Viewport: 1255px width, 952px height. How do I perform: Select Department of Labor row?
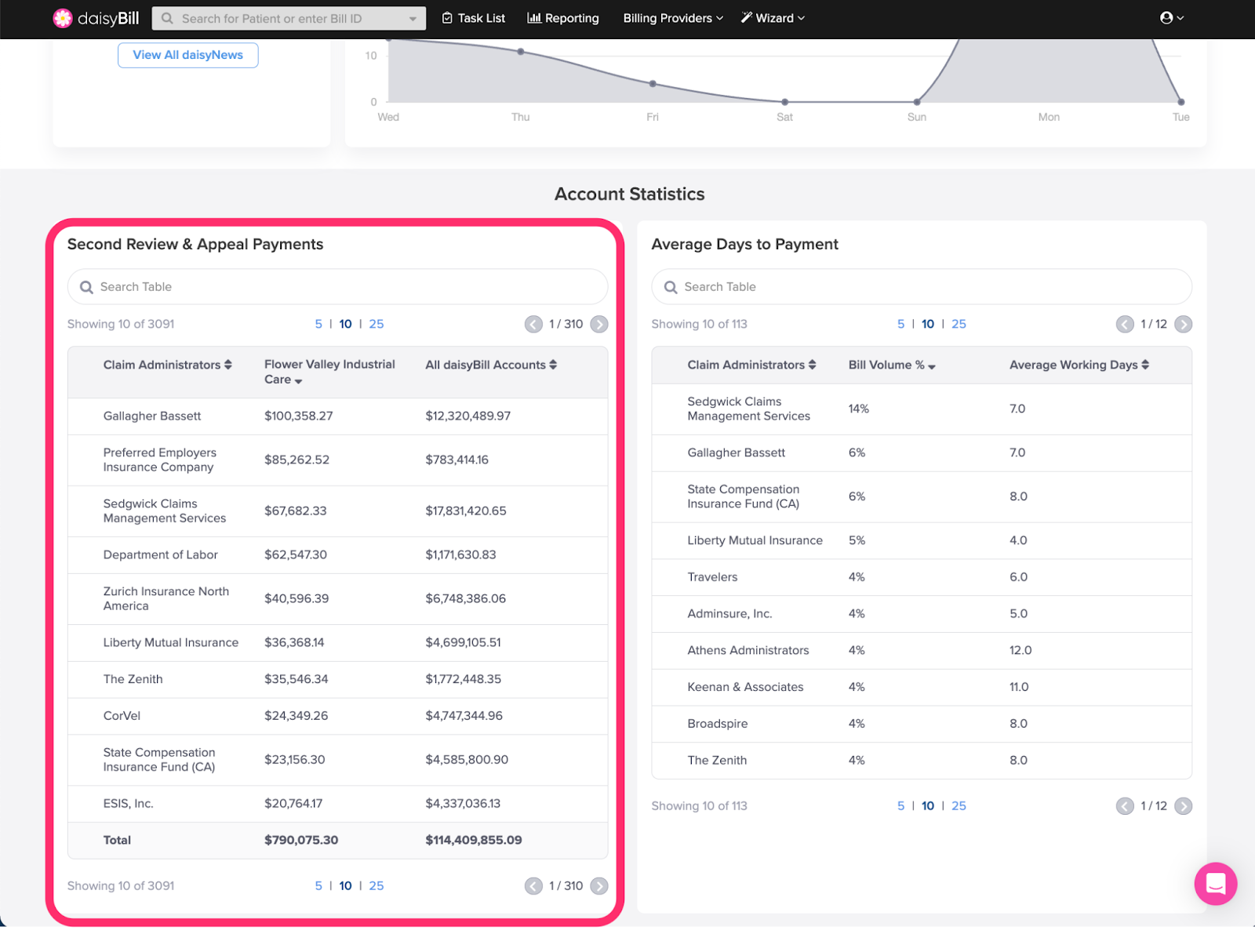(x=337, y=555)
